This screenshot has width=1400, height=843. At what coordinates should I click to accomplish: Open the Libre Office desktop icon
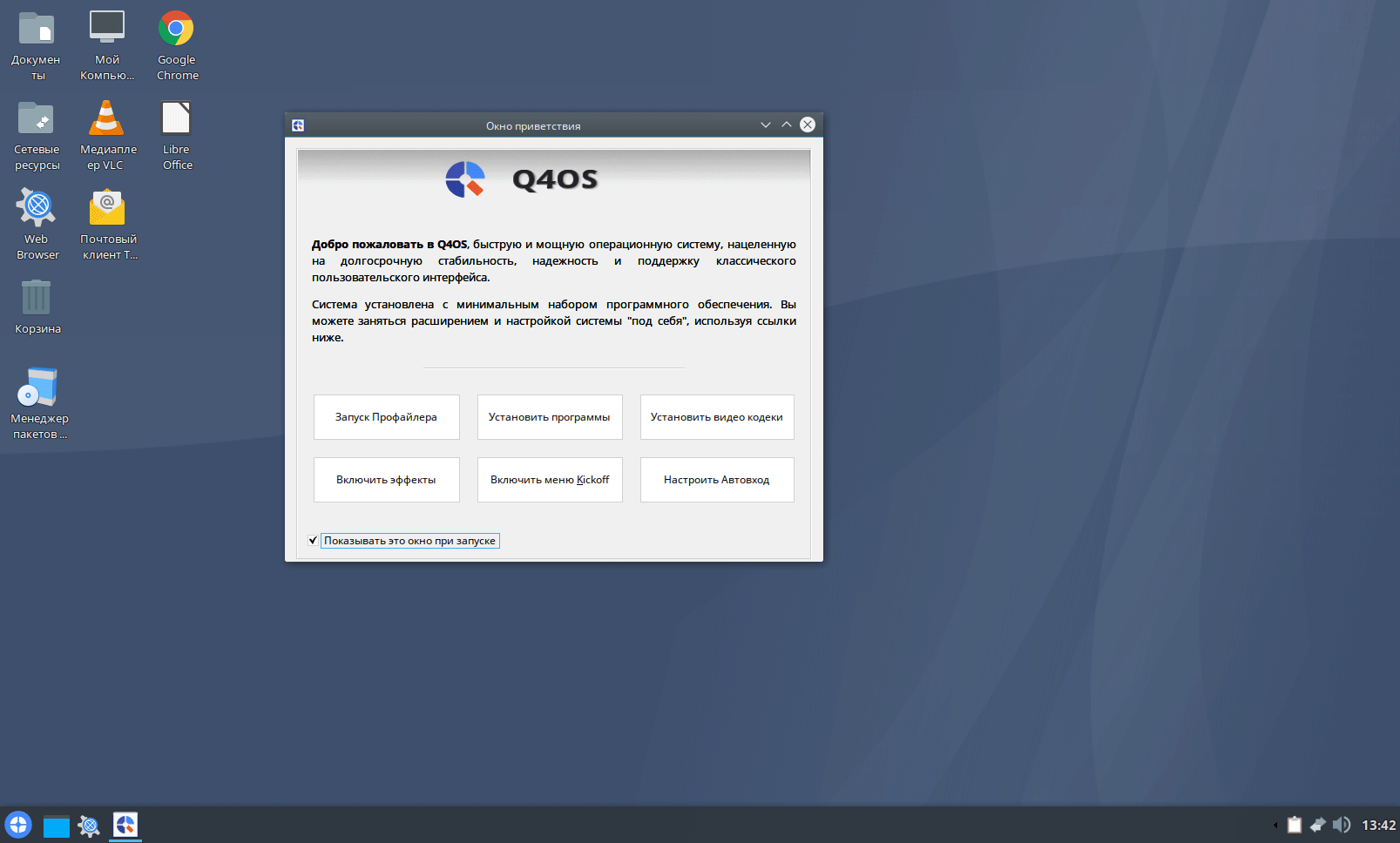[x=176, y=118]
